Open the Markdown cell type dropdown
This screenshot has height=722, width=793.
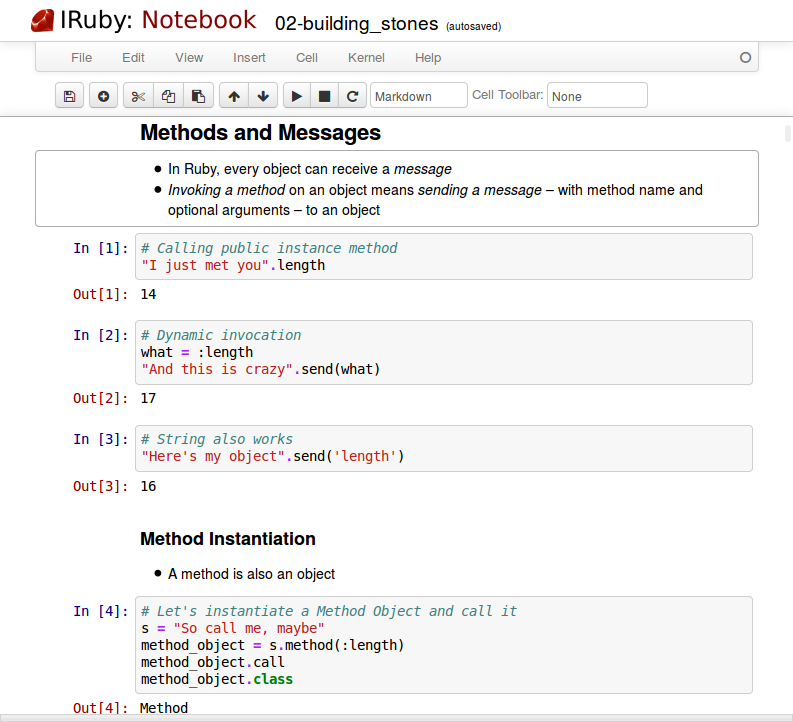tap(418, 96)
